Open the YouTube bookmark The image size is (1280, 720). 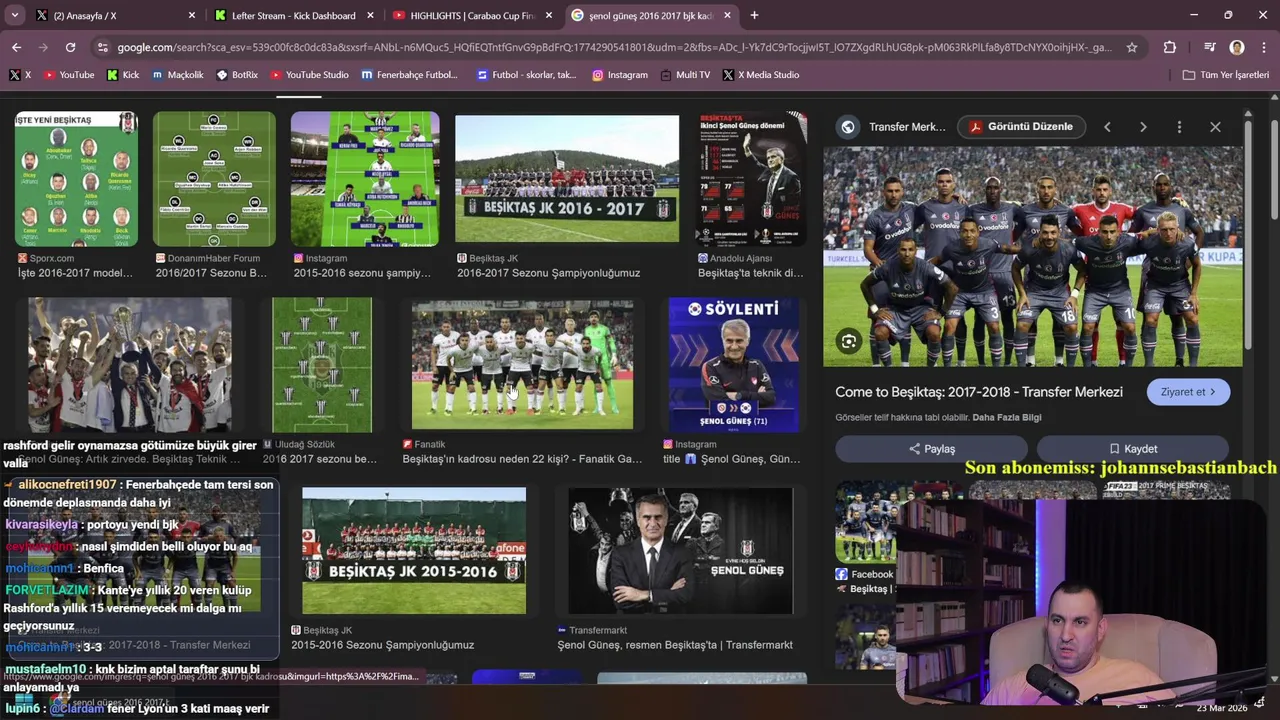tap(68, 75)
